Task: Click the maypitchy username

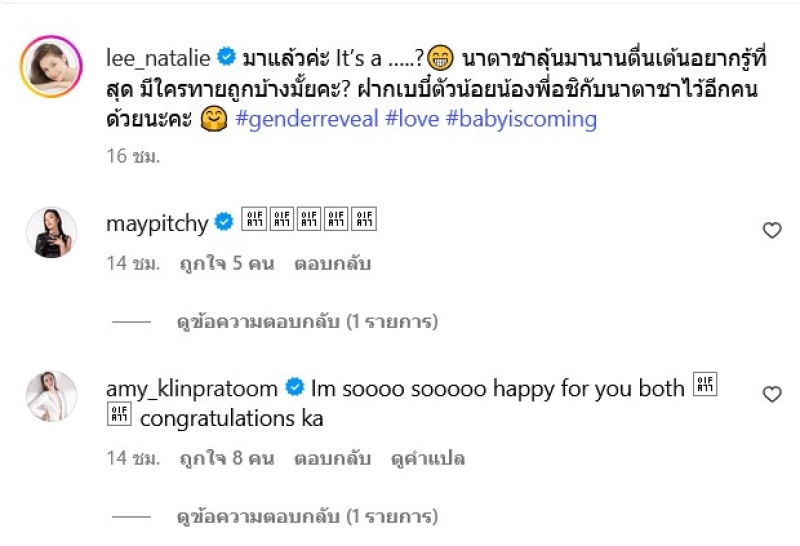Action: (x=157, y=223)
